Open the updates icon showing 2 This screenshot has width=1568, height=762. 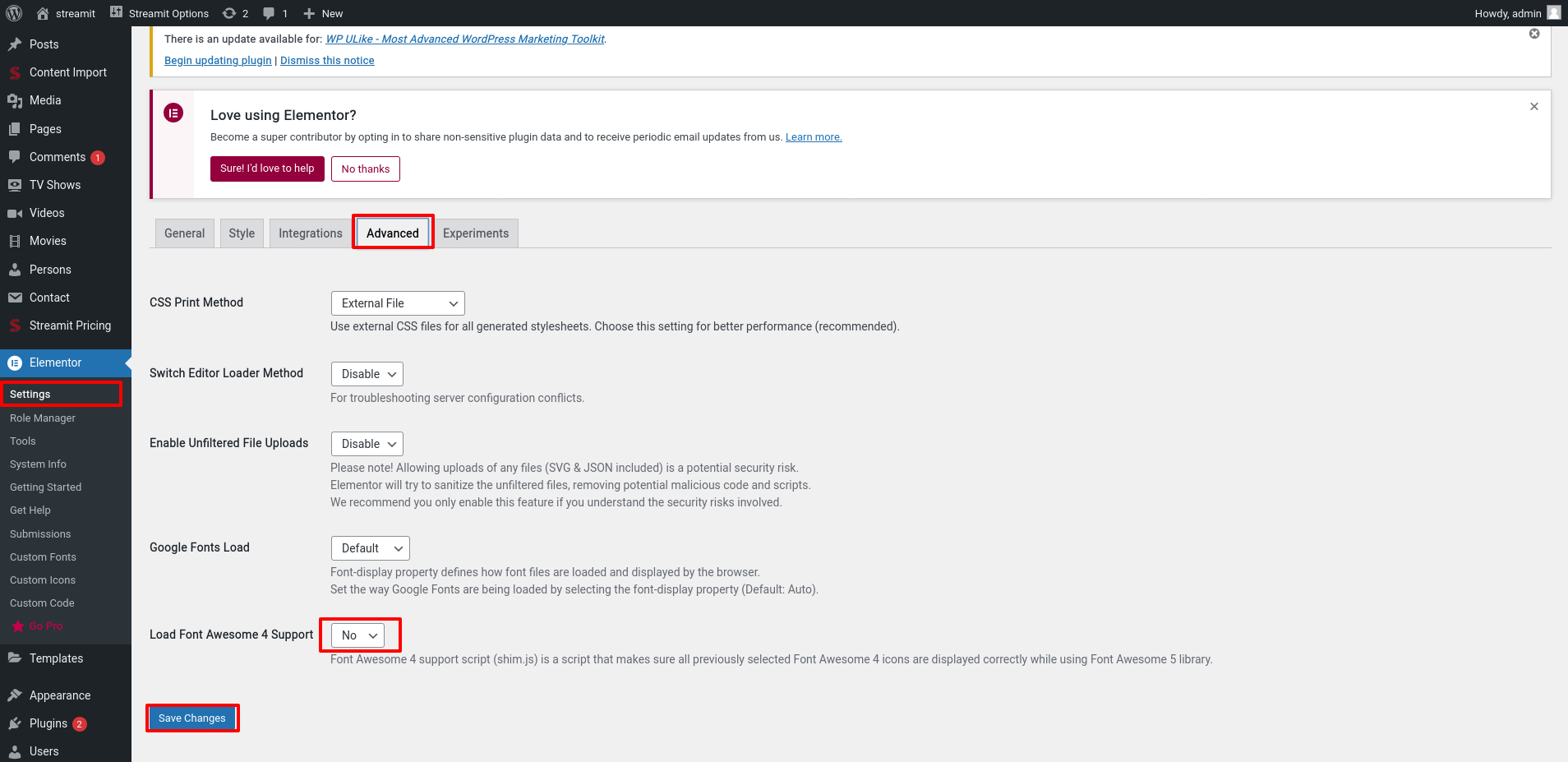point(229,13)
